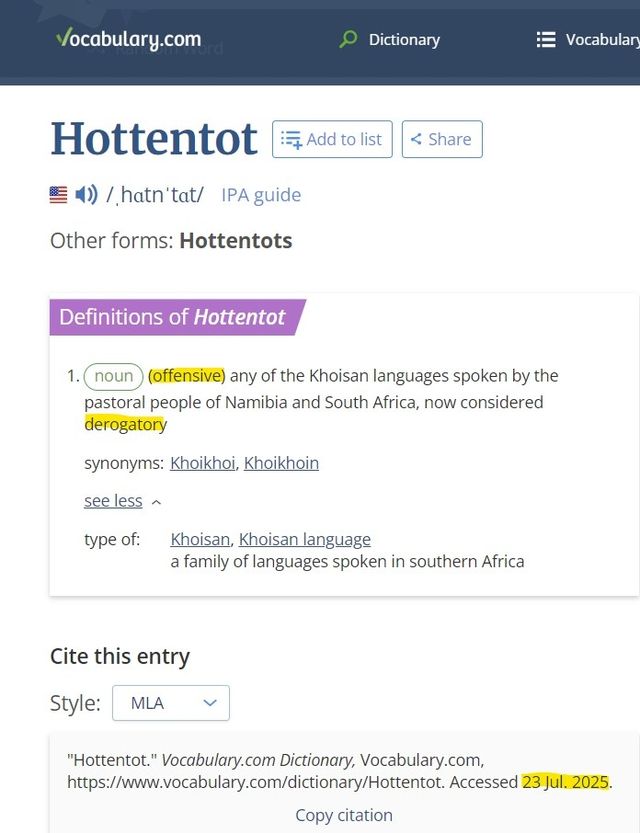Click the Copy citation button
640x833 pixels.
click(x=343, y=815)
